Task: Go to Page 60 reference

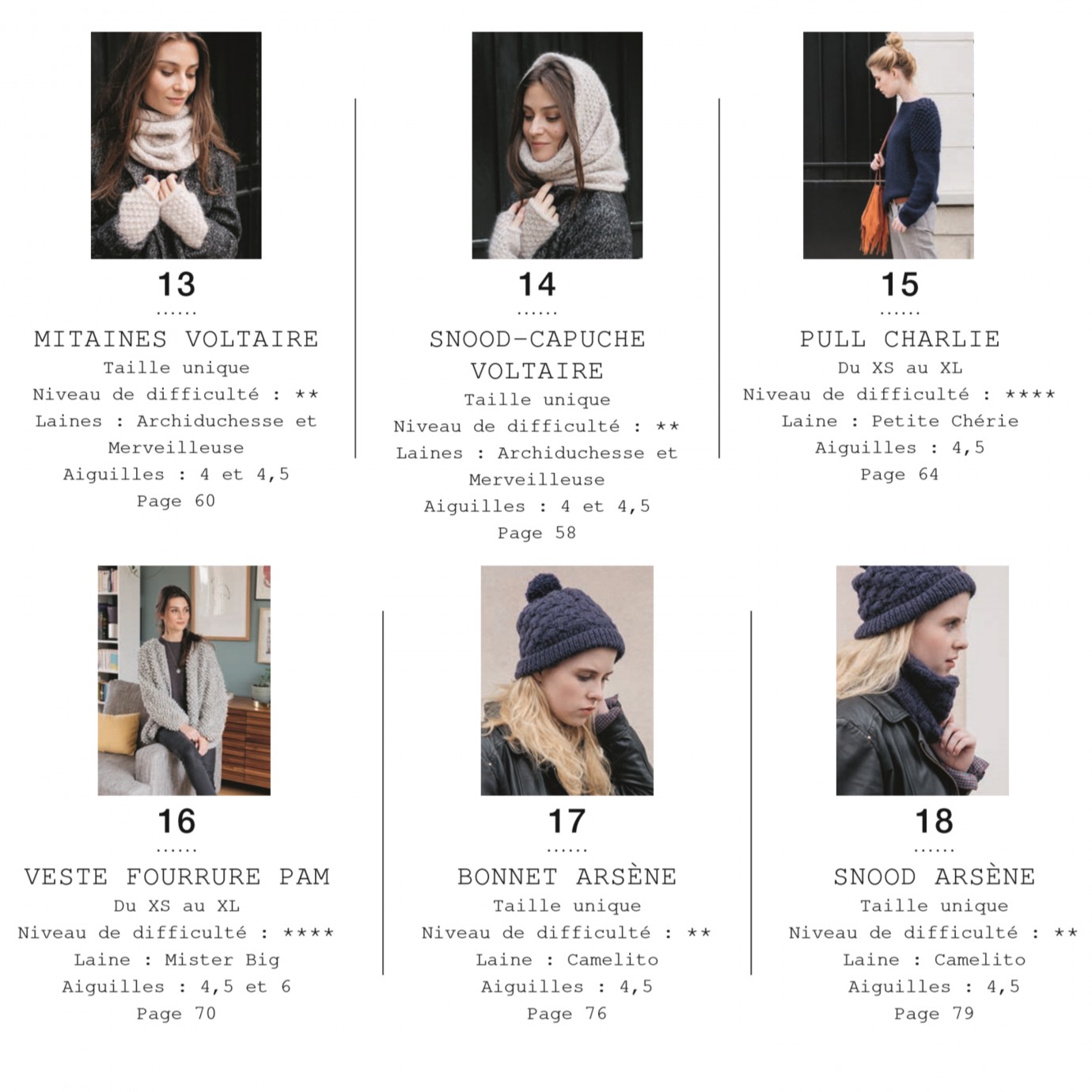Action: [x=176, y=501]
